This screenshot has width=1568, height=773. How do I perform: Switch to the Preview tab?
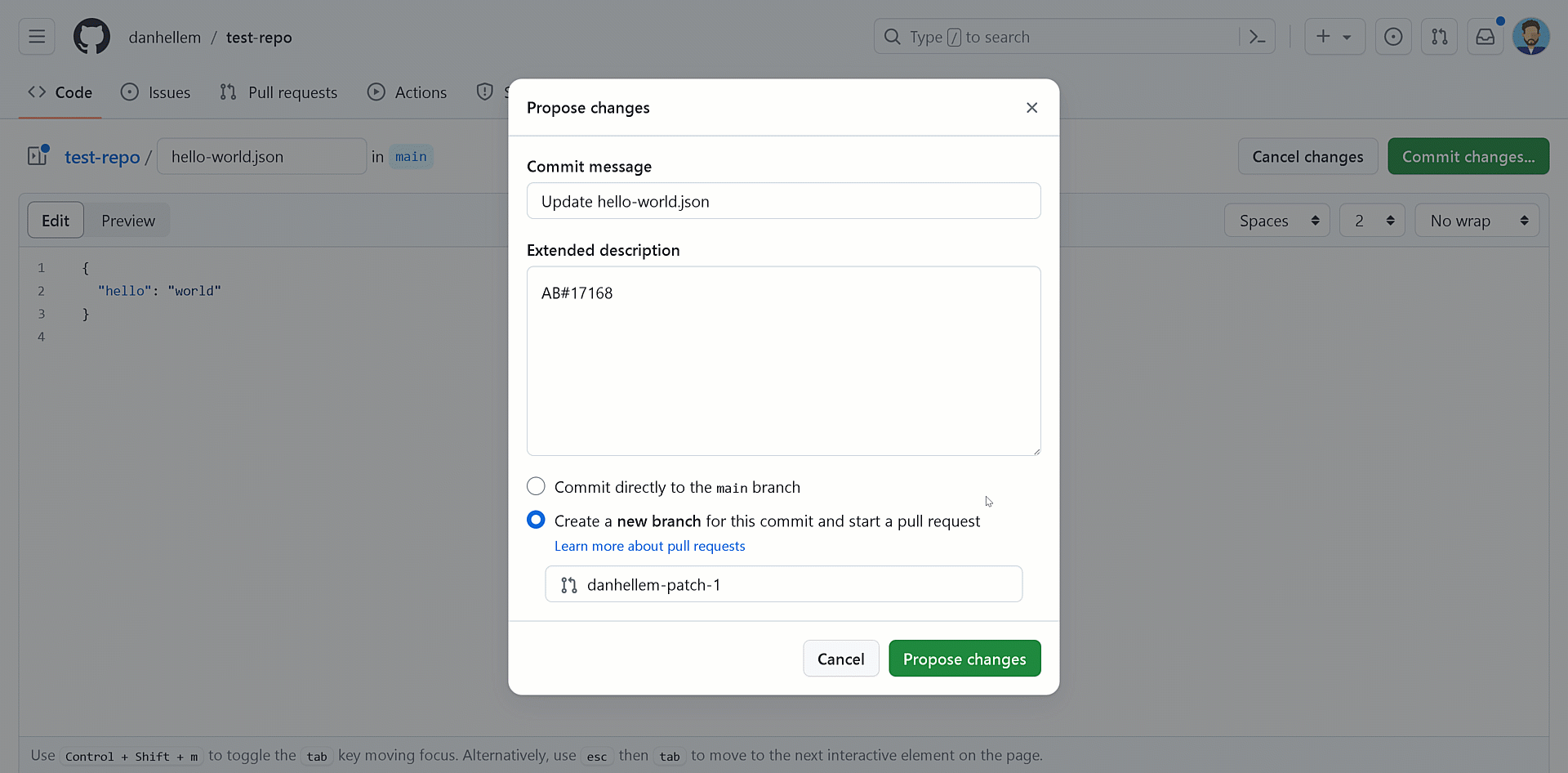(x=128, y=220)
